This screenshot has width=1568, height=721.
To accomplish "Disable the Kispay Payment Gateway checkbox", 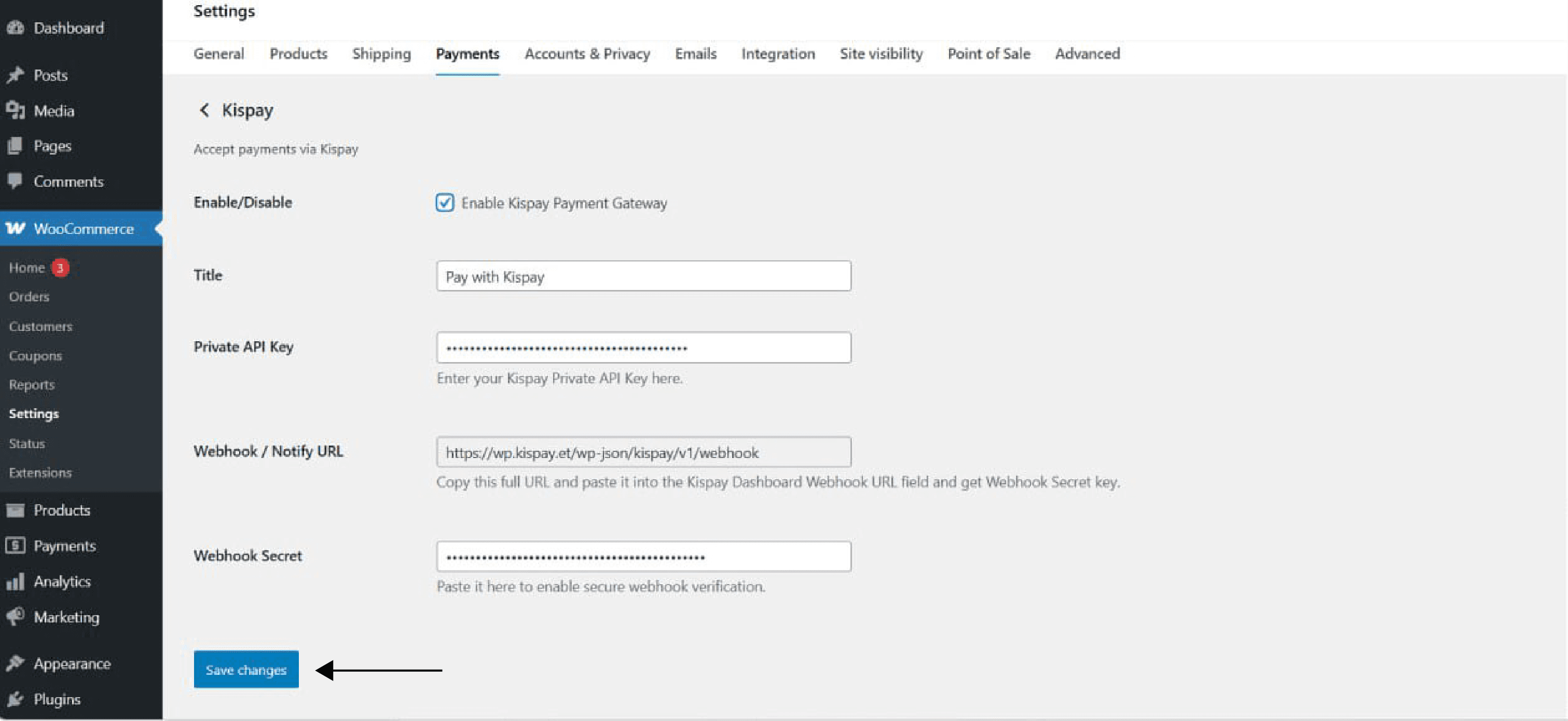I will point(445,203).
